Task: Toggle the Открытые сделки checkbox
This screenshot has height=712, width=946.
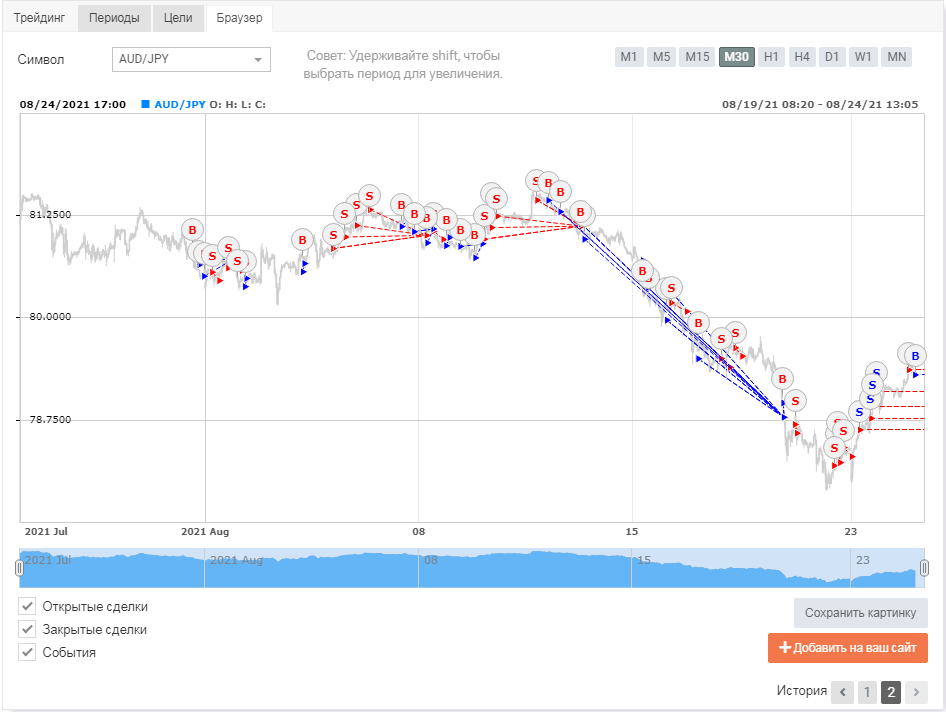Action: [x=27, y=606]
